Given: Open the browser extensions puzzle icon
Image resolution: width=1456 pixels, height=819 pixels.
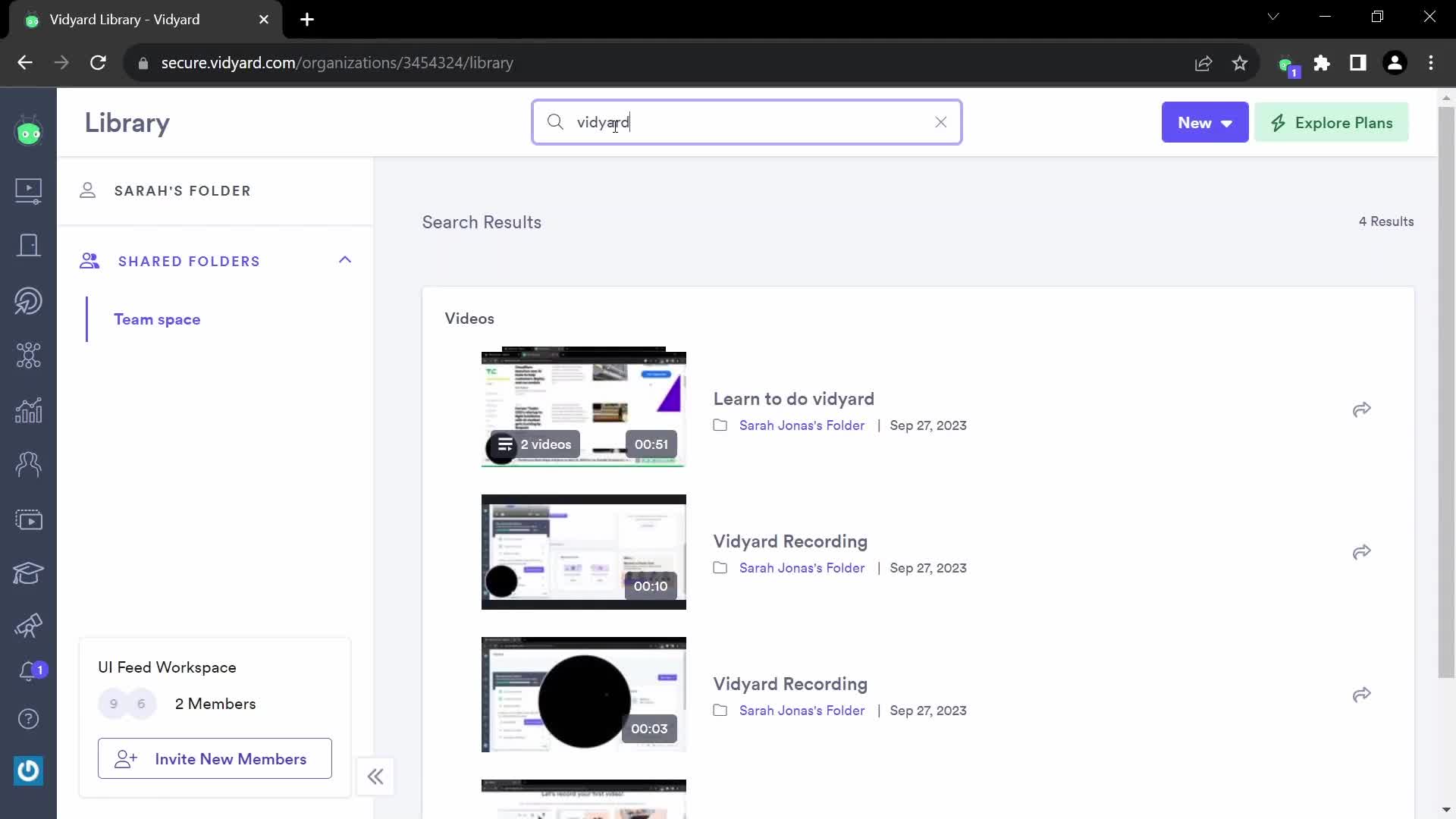Looking at the screenshot, I should click(x=1322, y=63).
